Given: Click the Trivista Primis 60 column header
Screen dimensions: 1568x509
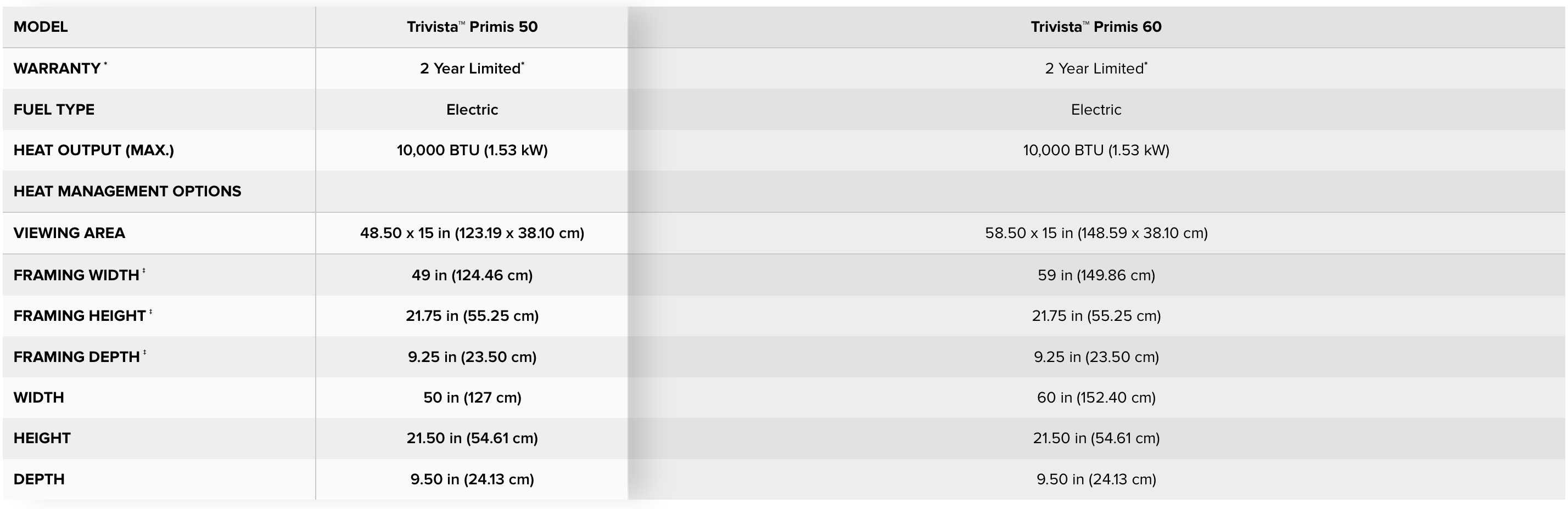Looking at the screenshot, I should point(1096,27).
